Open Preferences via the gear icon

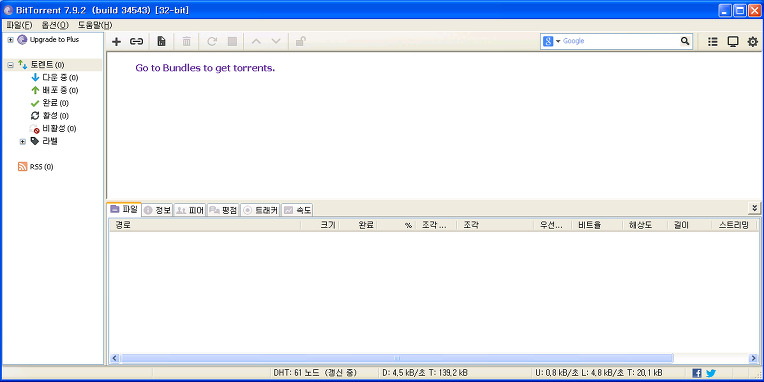pos(753,42)
